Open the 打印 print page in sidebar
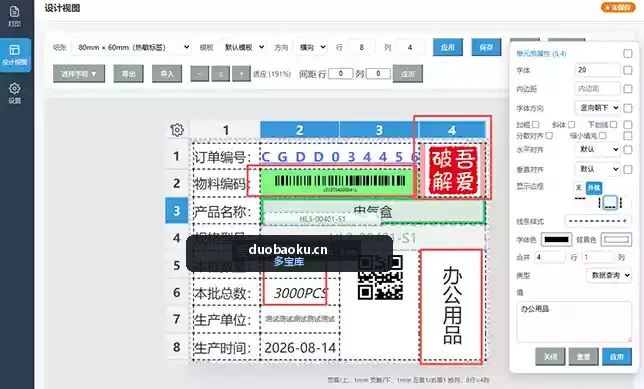The image size is (644, 389). point(14,16)
